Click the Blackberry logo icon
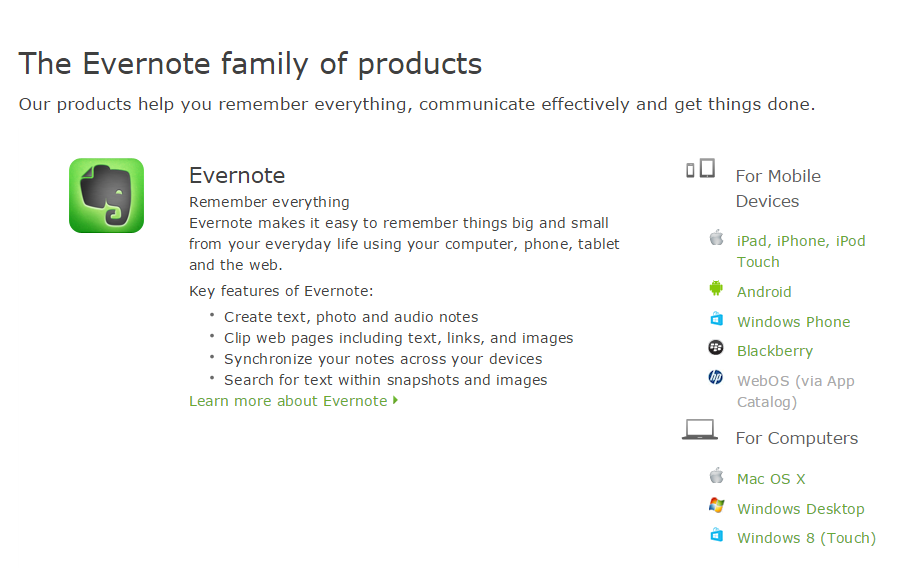The width and height of the screenshot is (916, 568). click(716, 348)
